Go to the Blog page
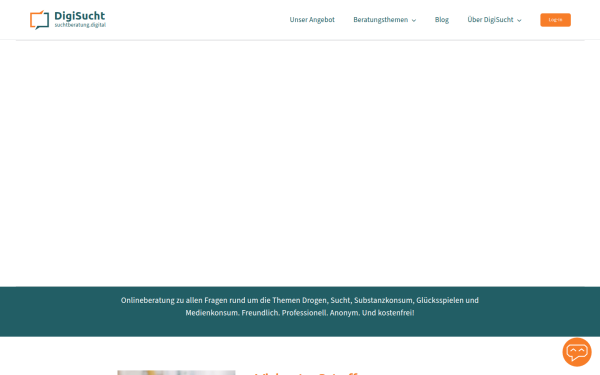This screenshot has height=375, width=600. [x=442, y=20]
